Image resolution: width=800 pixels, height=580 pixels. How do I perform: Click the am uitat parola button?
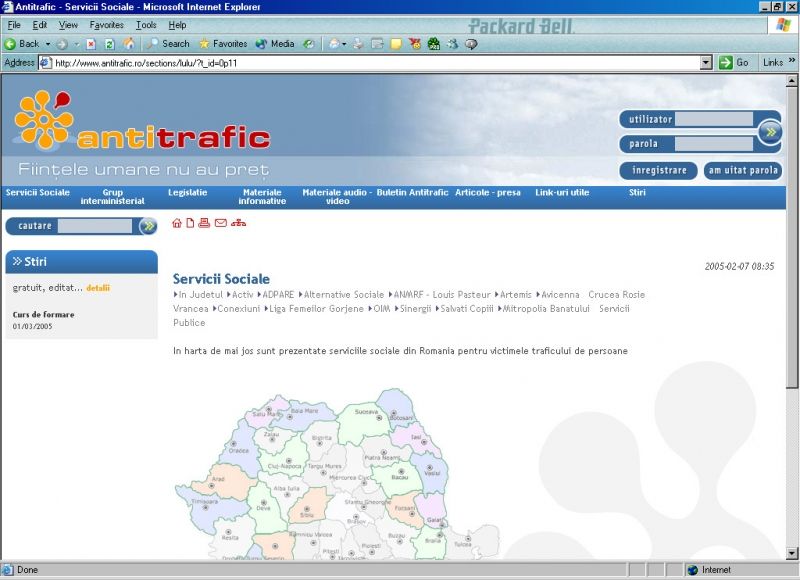coord(743,170)
